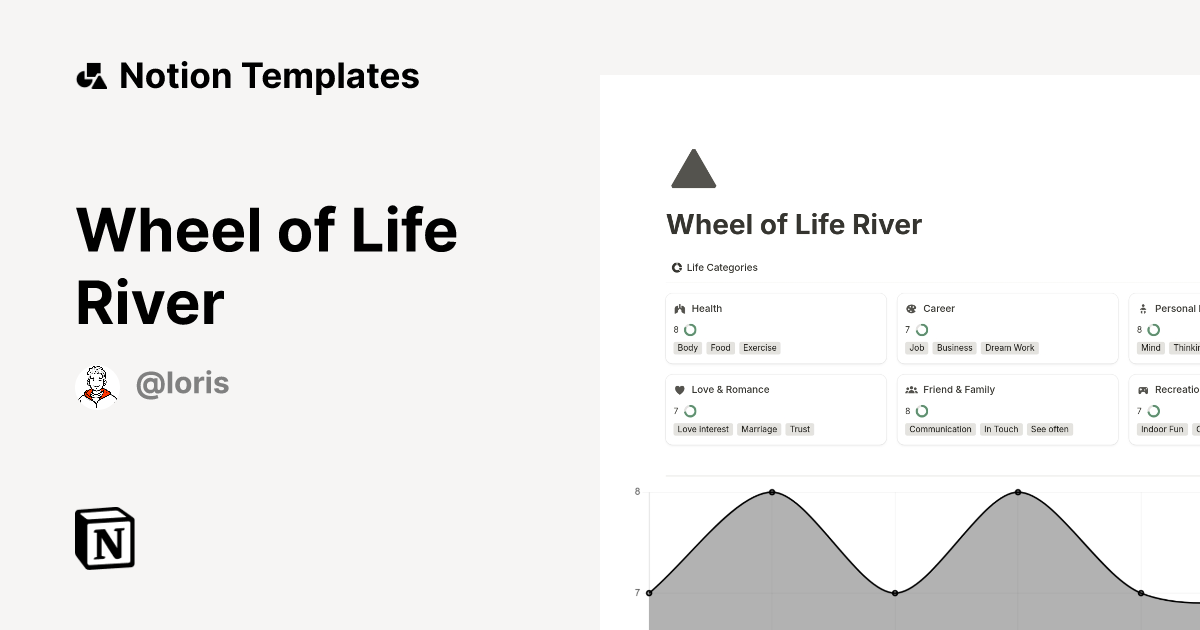Click the Notion Templates logo mark
The width and height of the screenshot is (1200, 630).
pyautogui.click(x=91, y=75)
